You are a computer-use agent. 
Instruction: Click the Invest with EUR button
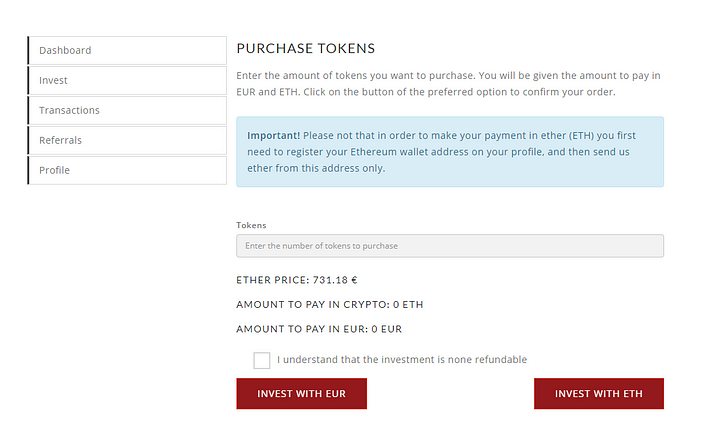click(x=302, y=394)
